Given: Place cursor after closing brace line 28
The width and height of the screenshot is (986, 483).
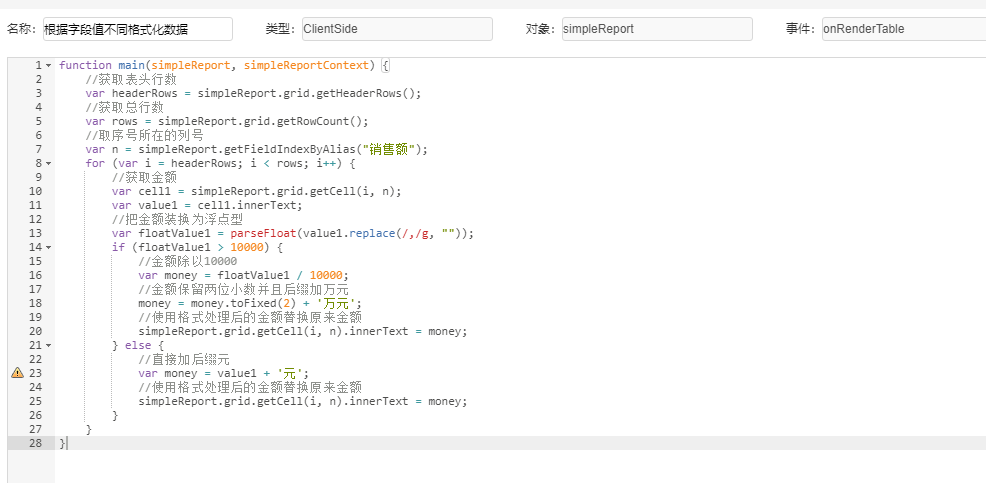Looking at the screenshot, I should [67, 443].
